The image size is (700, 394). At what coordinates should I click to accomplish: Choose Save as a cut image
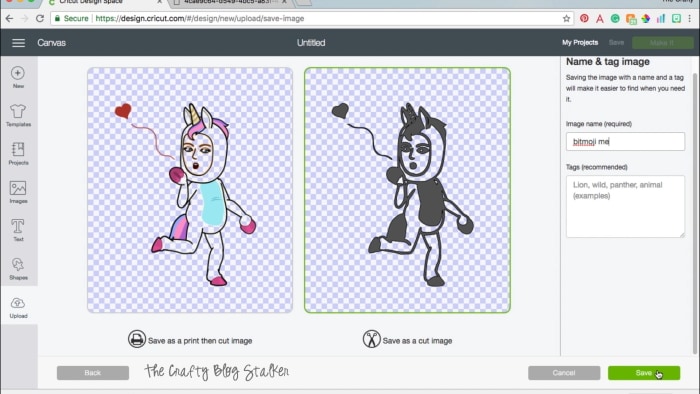pyautogui.click(x=408, y=340)
